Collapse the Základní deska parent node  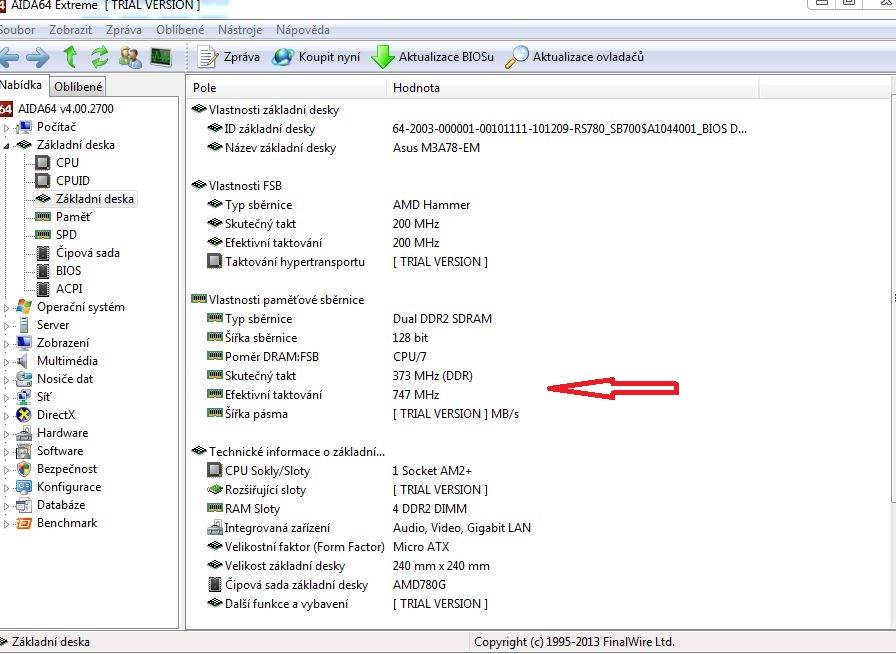coord(6,146)
